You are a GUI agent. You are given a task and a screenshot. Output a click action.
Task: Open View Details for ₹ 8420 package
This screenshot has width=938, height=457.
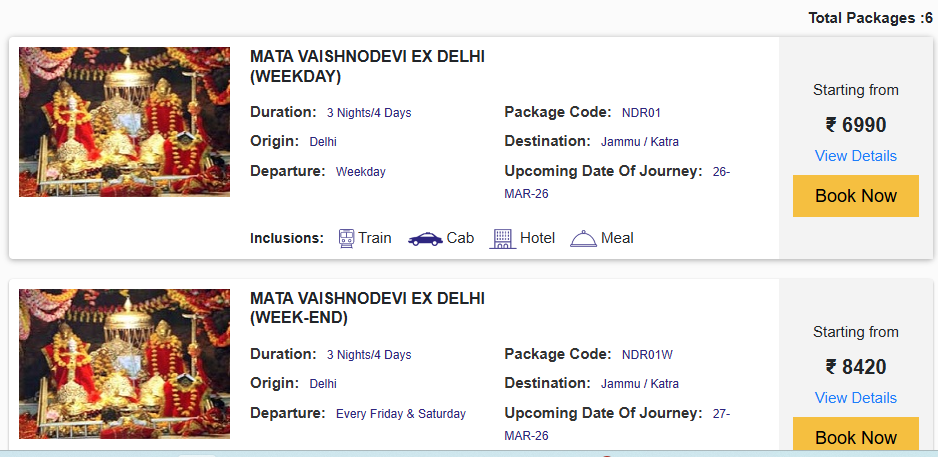tap(855, 398)
